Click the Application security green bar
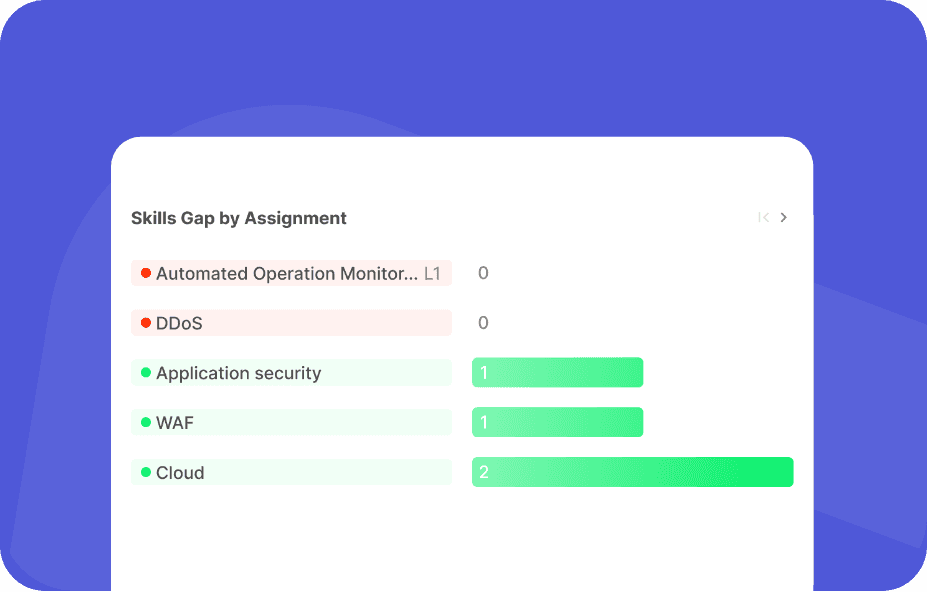The image size is (927, 592). pos(558,373)
